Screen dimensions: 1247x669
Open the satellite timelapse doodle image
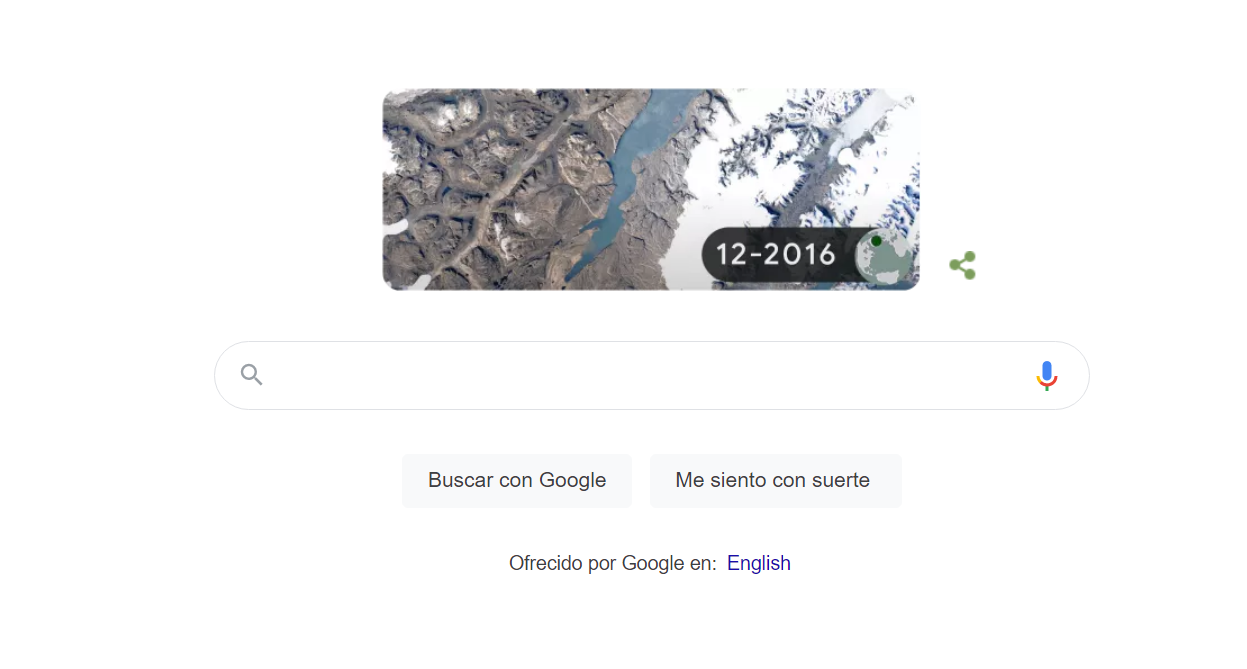[651, 190]
